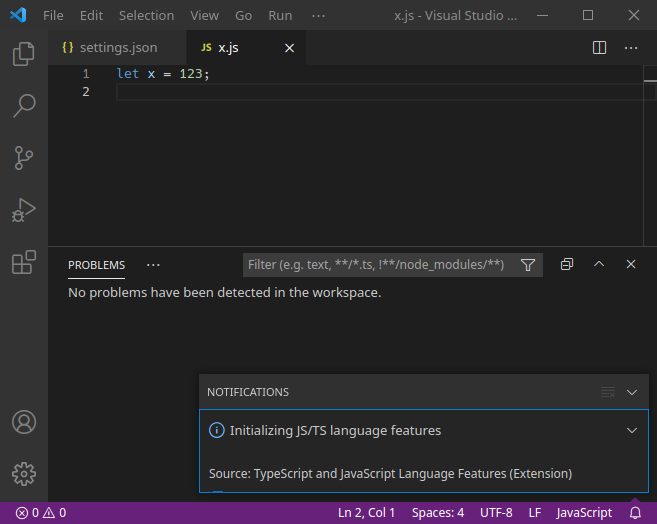The height and width of the screenshot is (524, 657).
Task: Open the Accounts menu icon
Action: coord(23,422)
